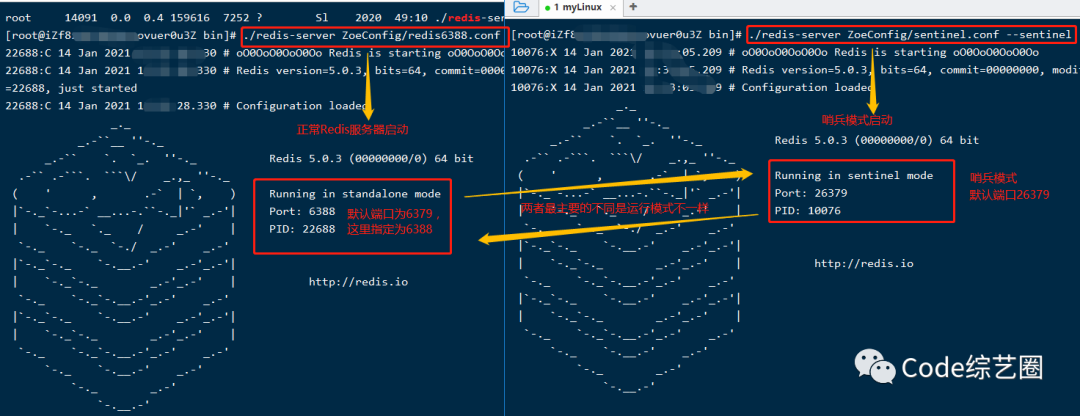
Task: Click the "=22688, just started" line
Action: pos(71,88)
